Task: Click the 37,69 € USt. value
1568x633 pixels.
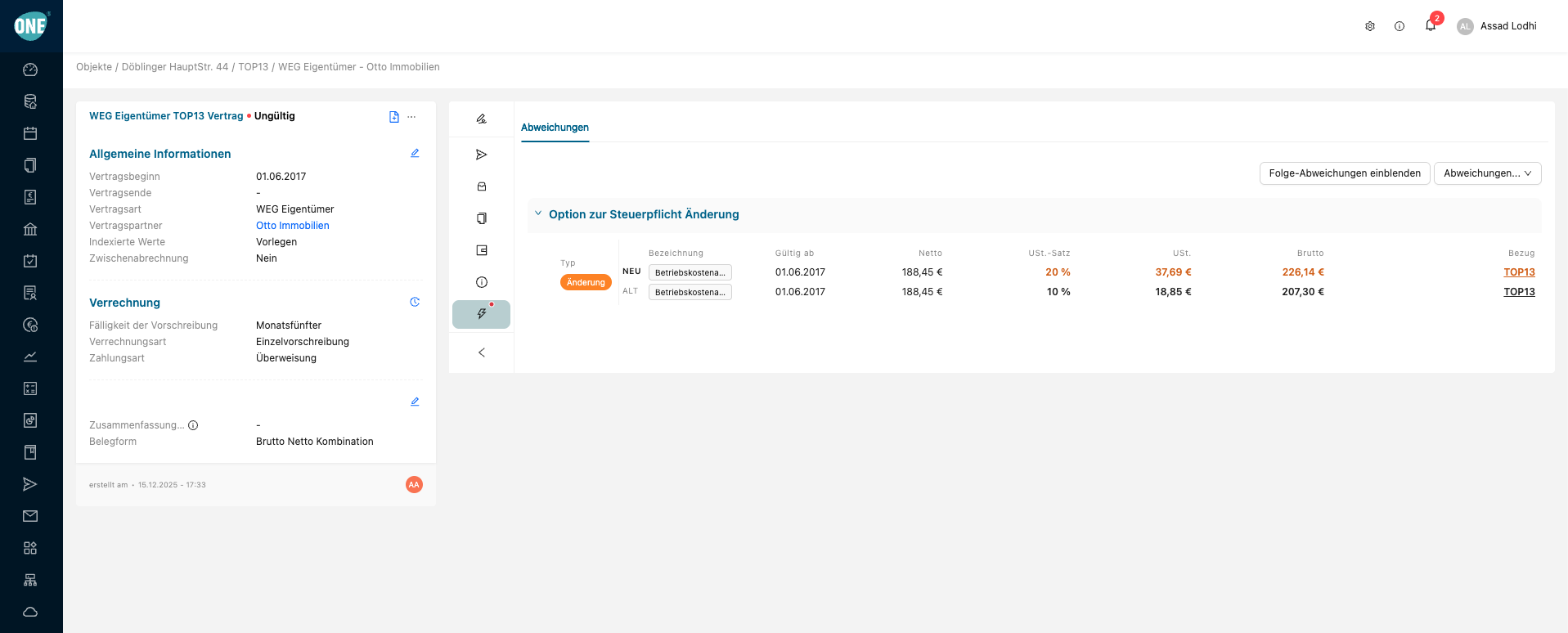Action: tap(1173, 272)
